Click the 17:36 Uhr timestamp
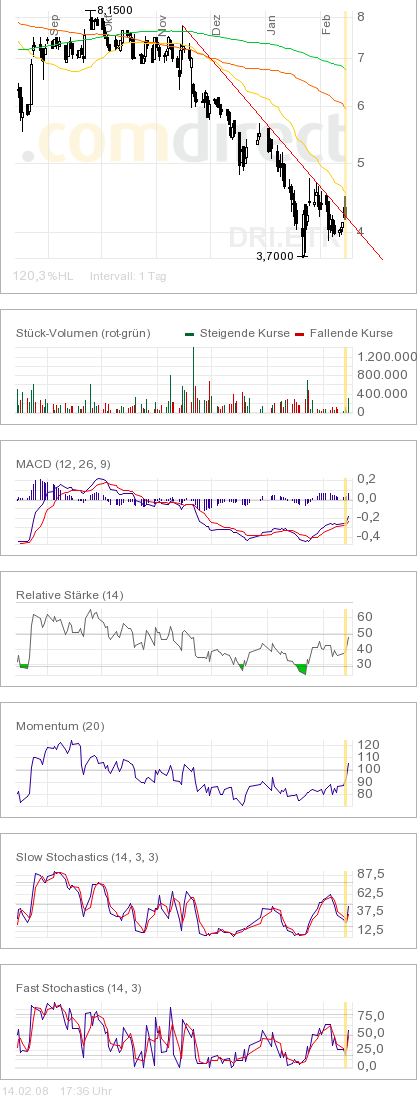This screenshot has height=1098, width=417. [86, 1091]
